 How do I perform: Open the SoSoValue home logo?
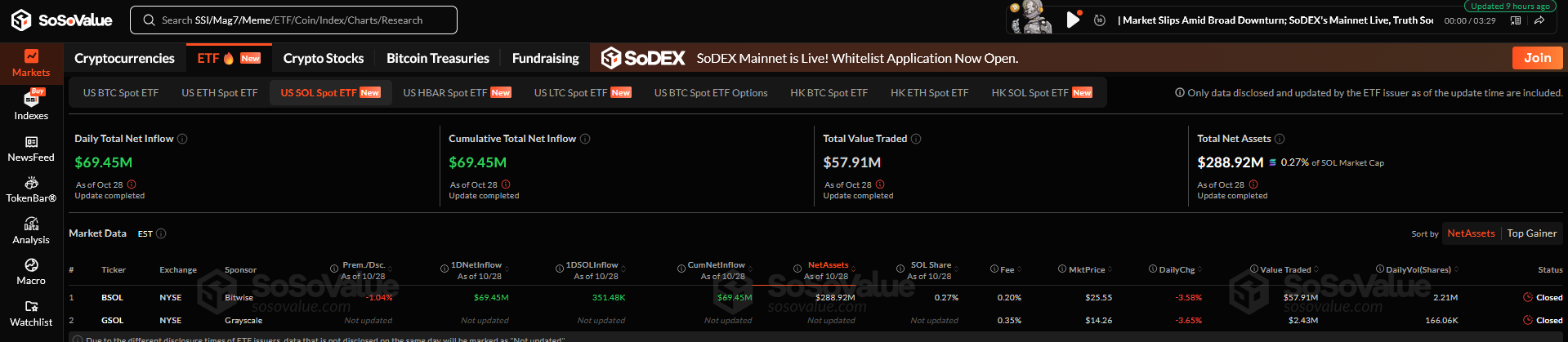(61, 20)
